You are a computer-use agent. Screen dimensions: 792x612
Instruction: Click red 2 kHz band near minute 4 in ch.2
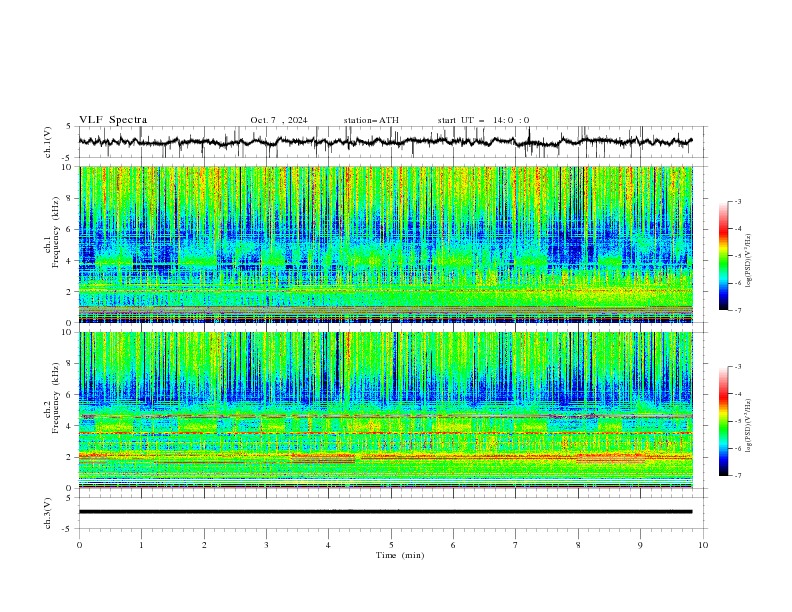[323, 458]
